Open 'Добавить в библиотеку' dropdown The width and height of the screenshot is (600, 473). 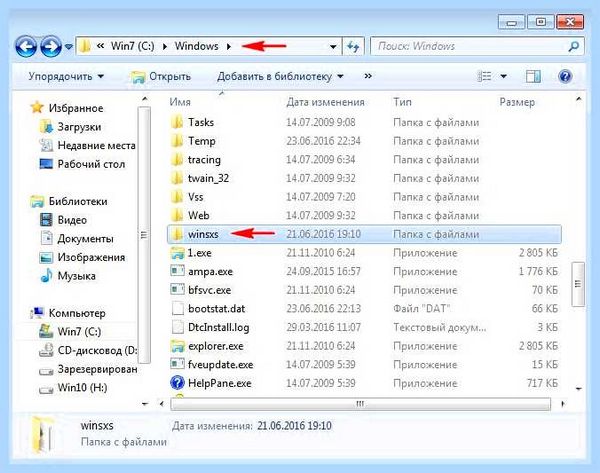click(280, 77)
